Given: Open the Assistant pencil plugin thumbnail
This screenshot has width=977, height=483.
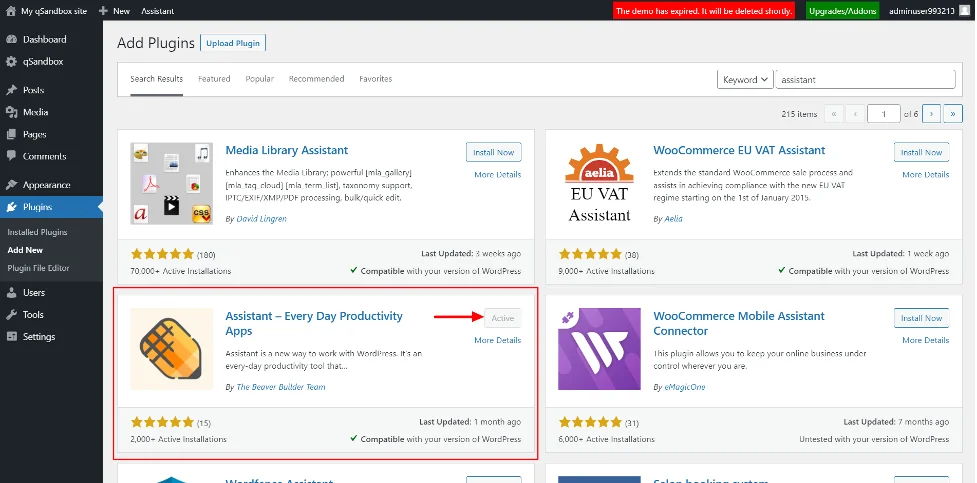Looking at the screenshot, I should point(171,349).
